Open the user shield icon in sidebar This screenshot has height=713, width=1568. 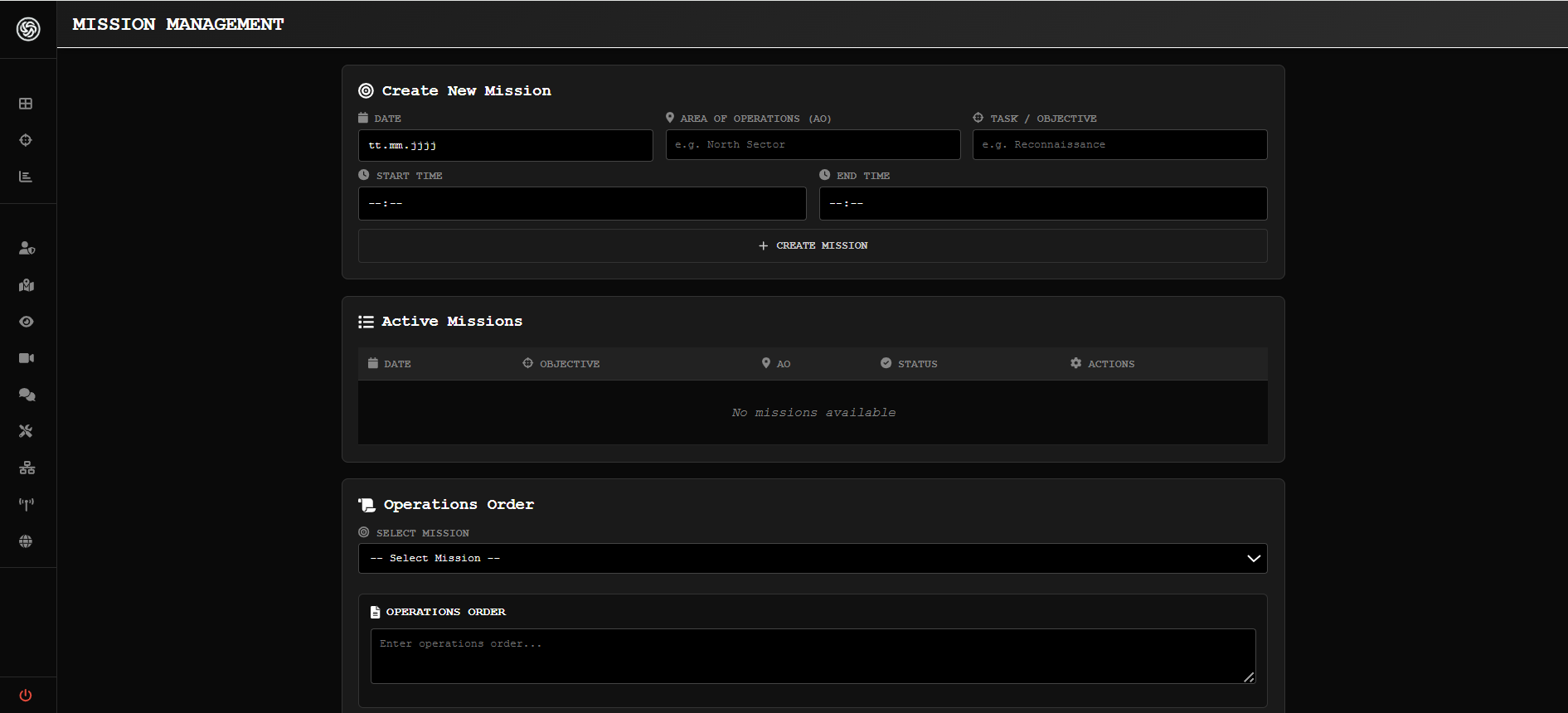click(27, 248)
